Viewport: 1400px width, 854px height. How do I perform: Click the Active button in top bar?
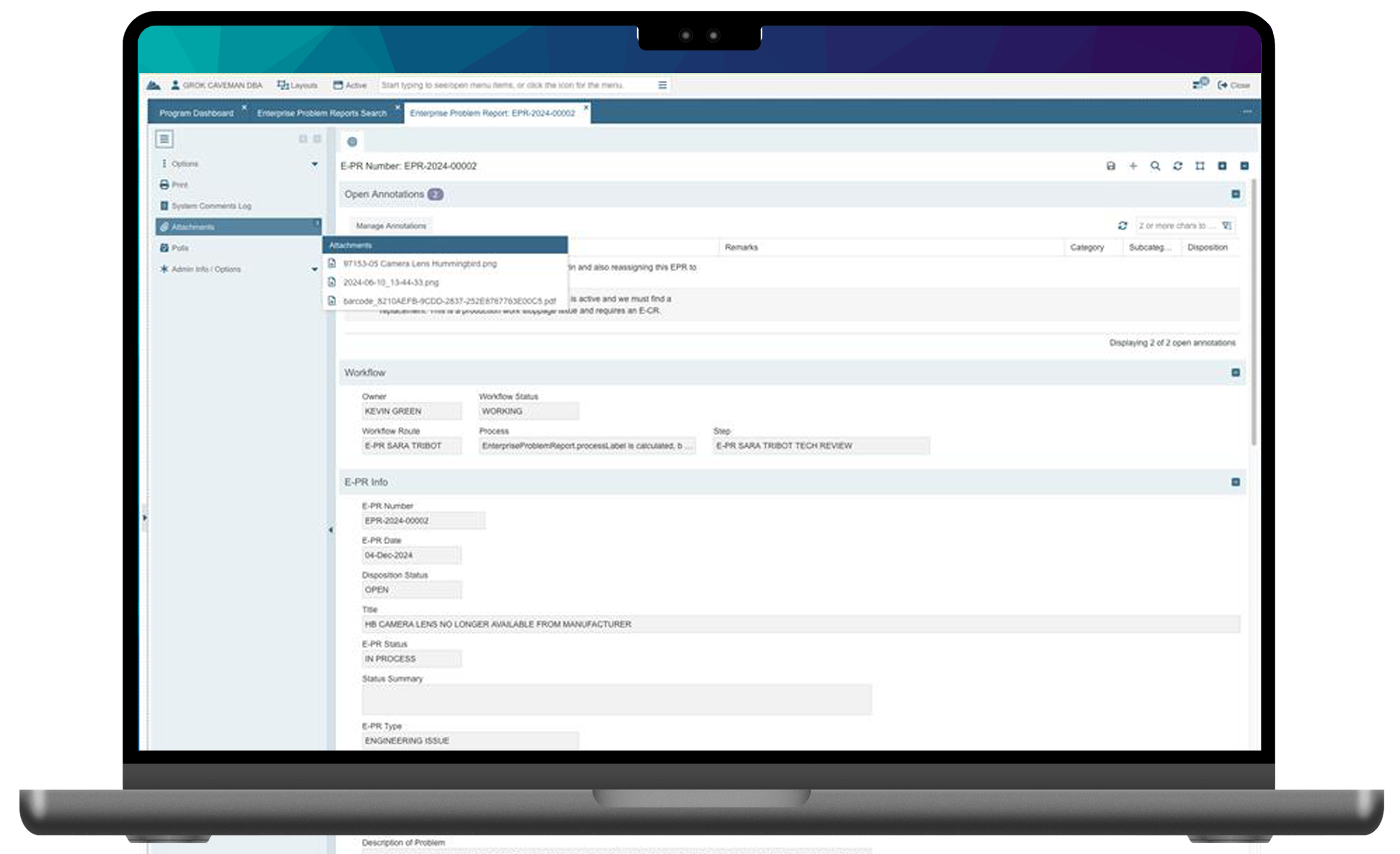click(350, 86)
